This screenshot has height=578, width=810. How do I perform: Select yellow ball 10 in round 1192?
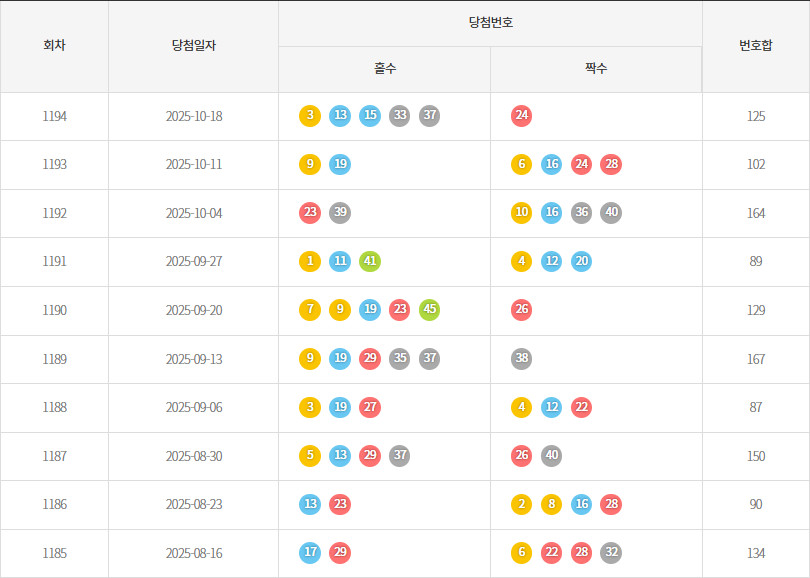[521, 213]
